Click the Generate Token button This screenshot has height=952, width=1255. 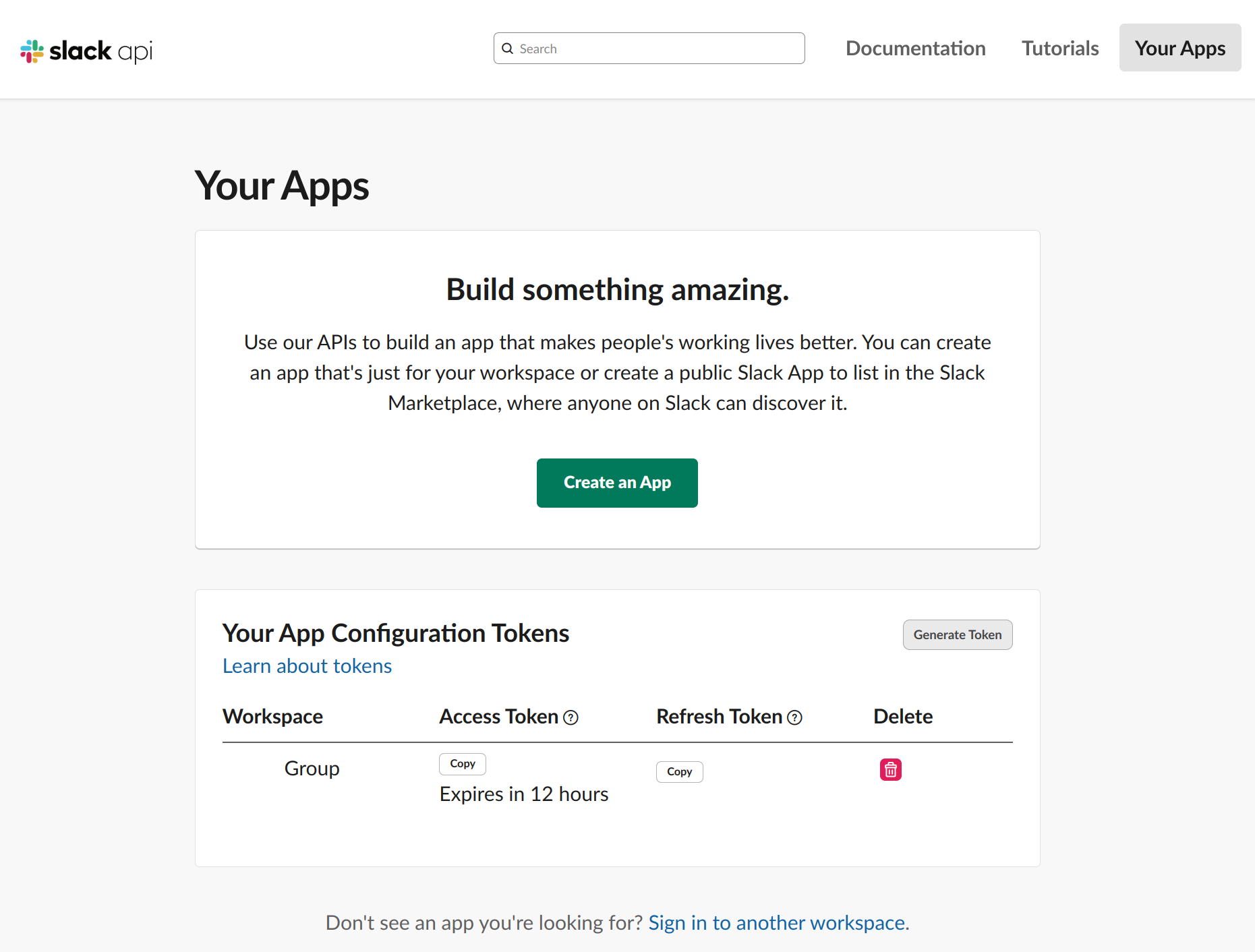coord(958,634)
